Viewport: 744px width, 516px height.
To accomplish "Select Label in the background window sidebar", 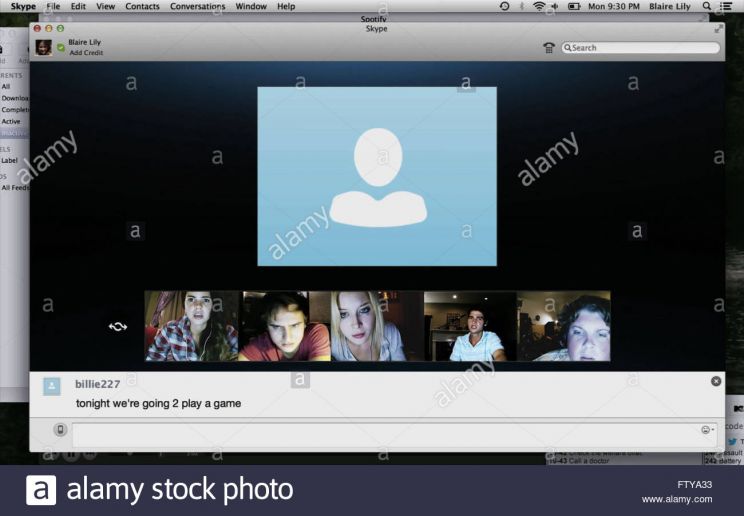I will coord(9,160).
